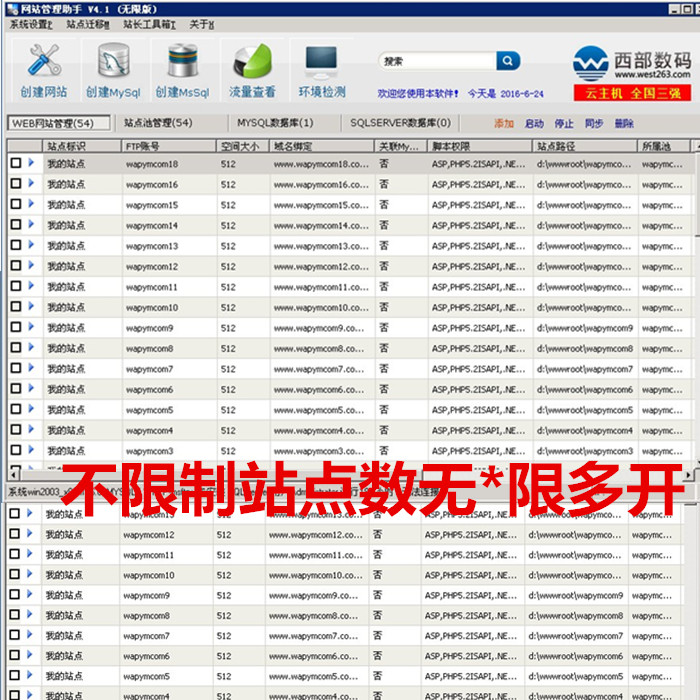Viewport: 700px width, 700px height.
Task: Click the blue search magnifier button
Action: [x=508, y=61]
